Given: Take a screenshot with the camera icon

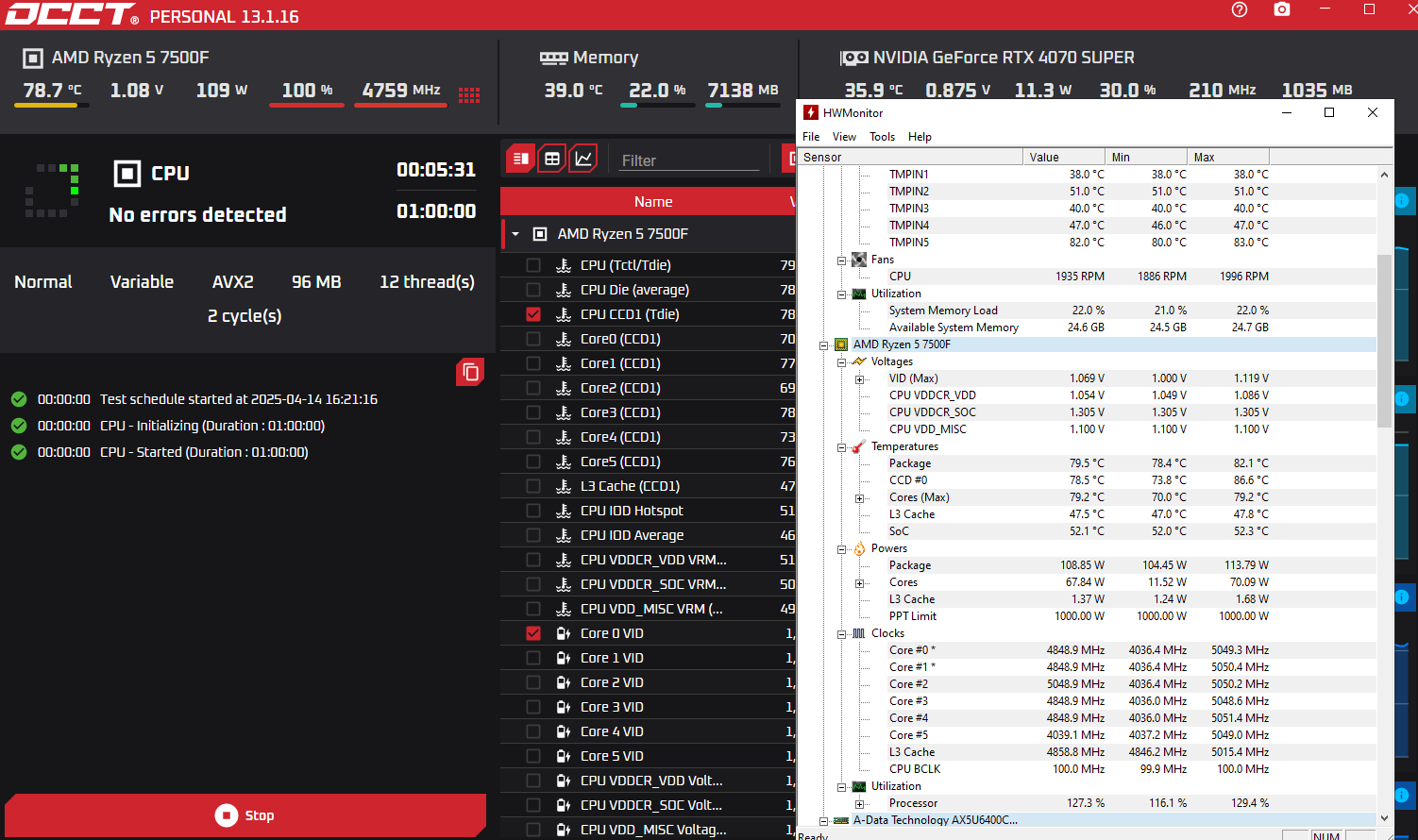Looking at the screenshot, I should 1281,9.
